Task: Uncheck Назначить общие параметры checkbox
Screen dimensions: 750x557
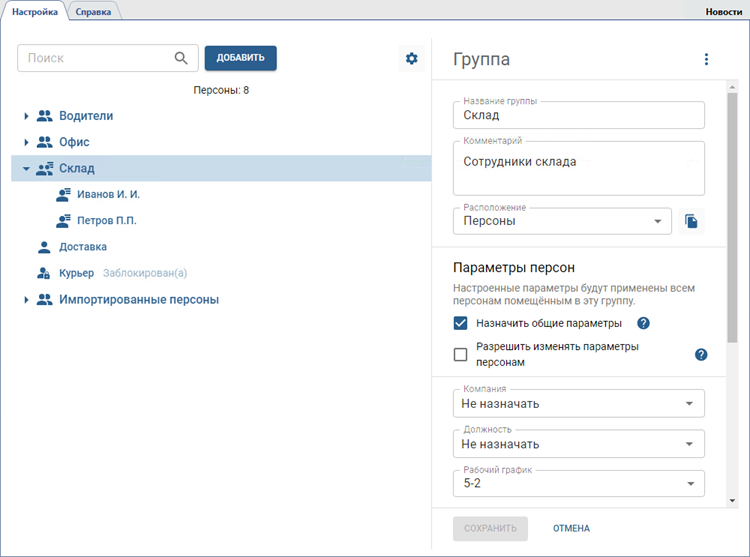Action: pos(461,323)
